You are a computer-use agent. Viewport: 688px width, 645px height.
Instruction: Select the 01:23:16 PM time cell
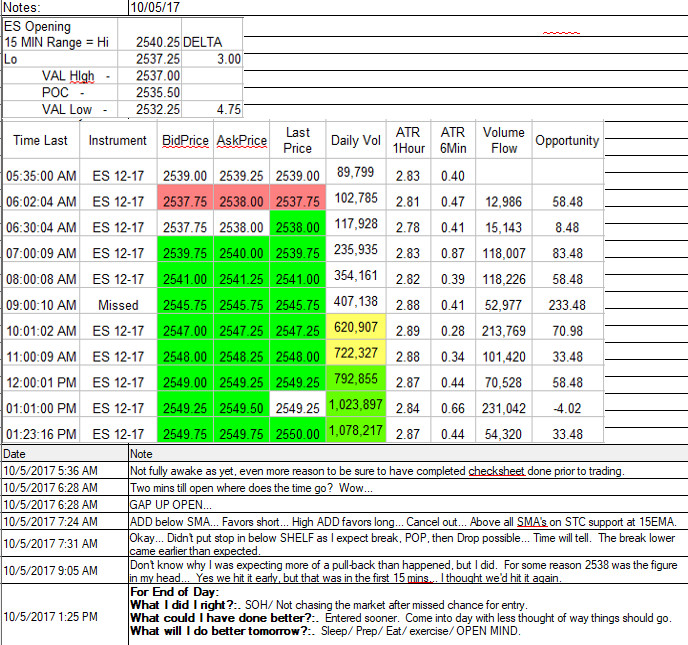[41, 434]
